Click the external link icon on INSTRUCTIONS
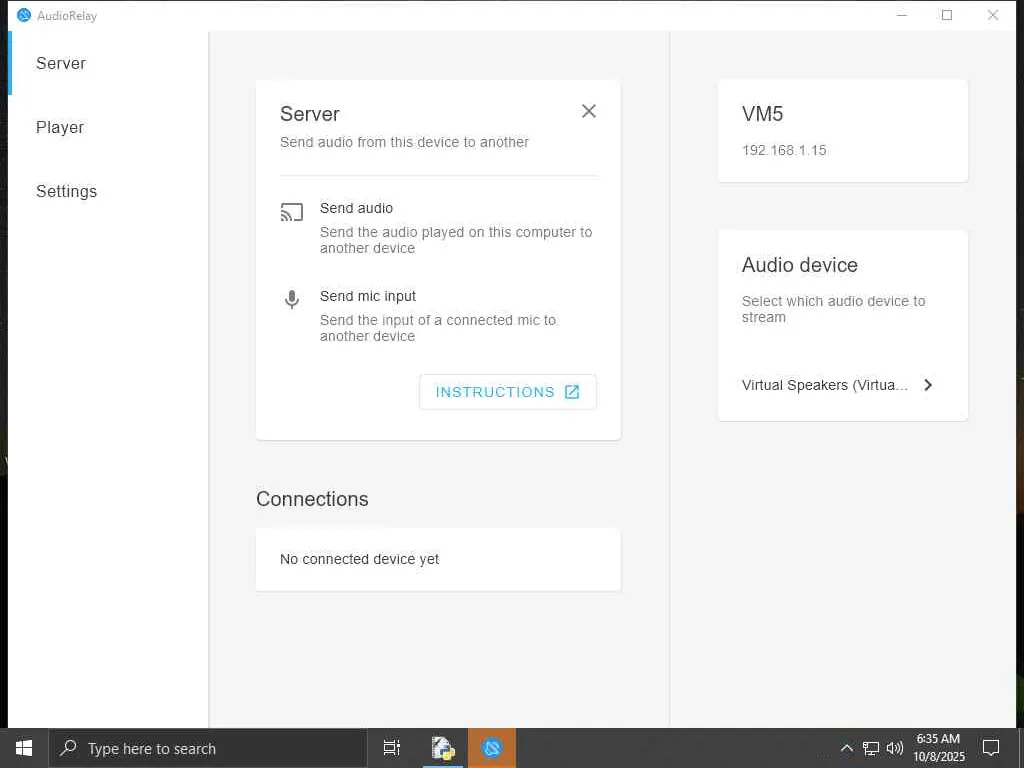 pos(572,392)
